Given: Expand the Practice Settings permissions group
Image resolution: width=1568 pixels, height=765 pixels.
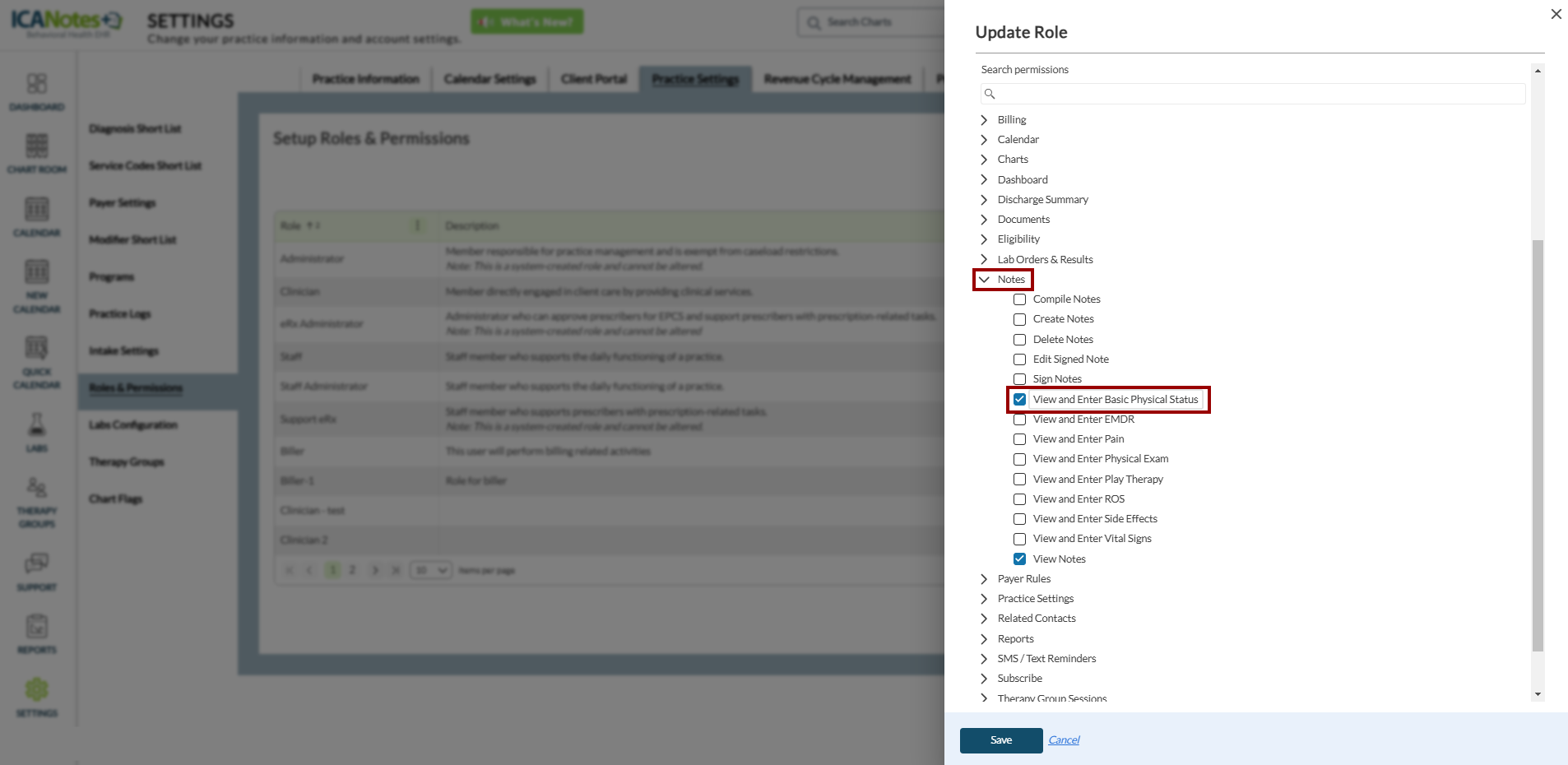Looking at the screenshot, I should pyautogui.click(x=984, y=599).
